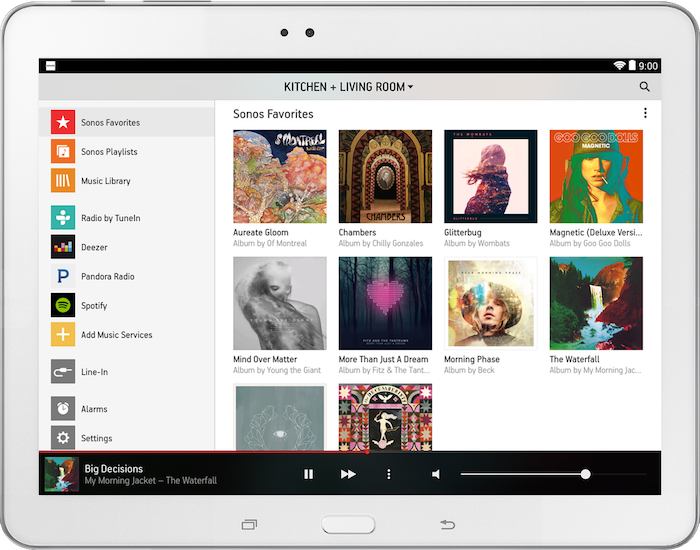This screenshot has height=550, width=700.
Task: Open the gray eye wreath album cover
Action: (x=280, y=417)
